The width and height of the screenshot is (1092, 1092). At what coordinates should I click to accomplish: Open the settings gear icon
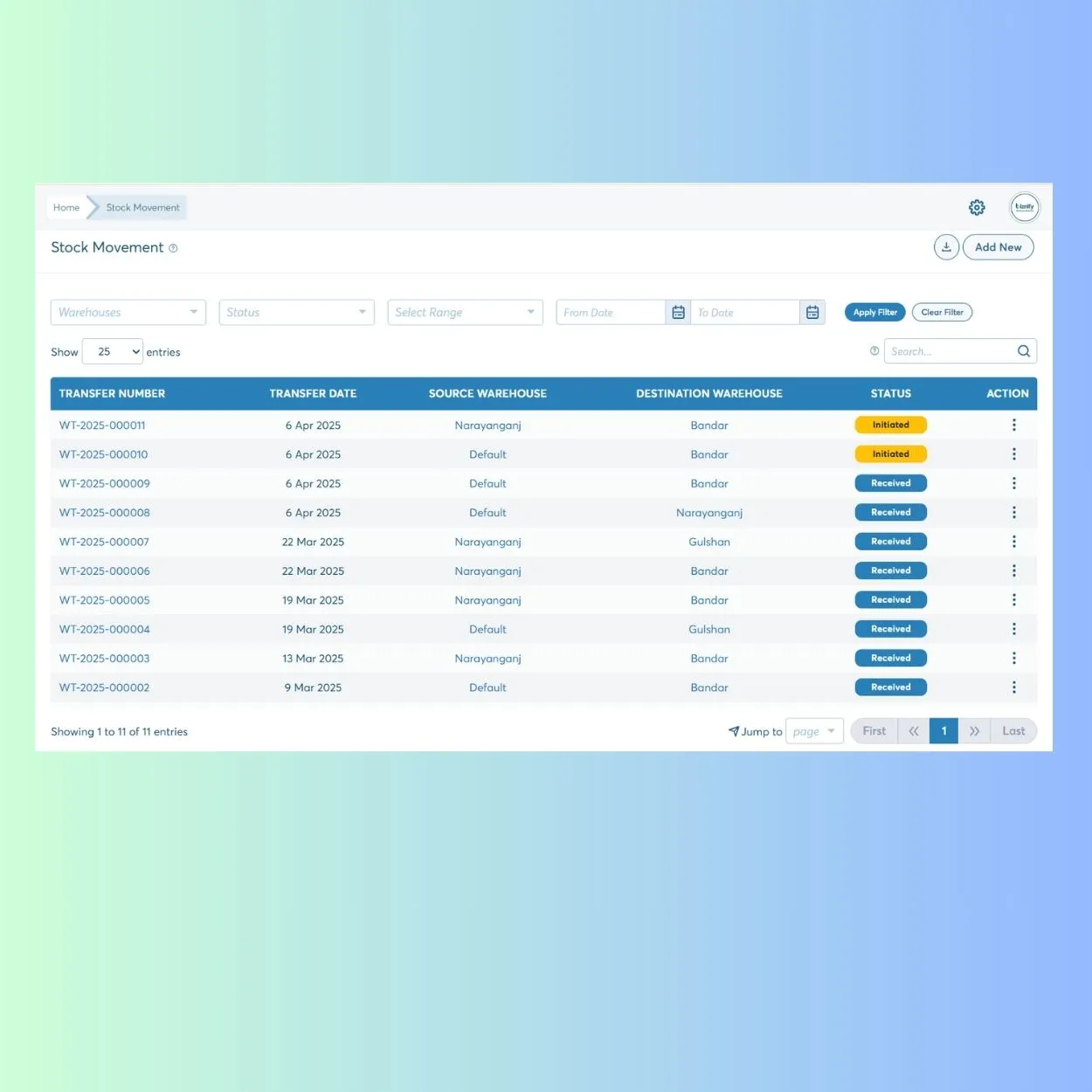point(977,207)
